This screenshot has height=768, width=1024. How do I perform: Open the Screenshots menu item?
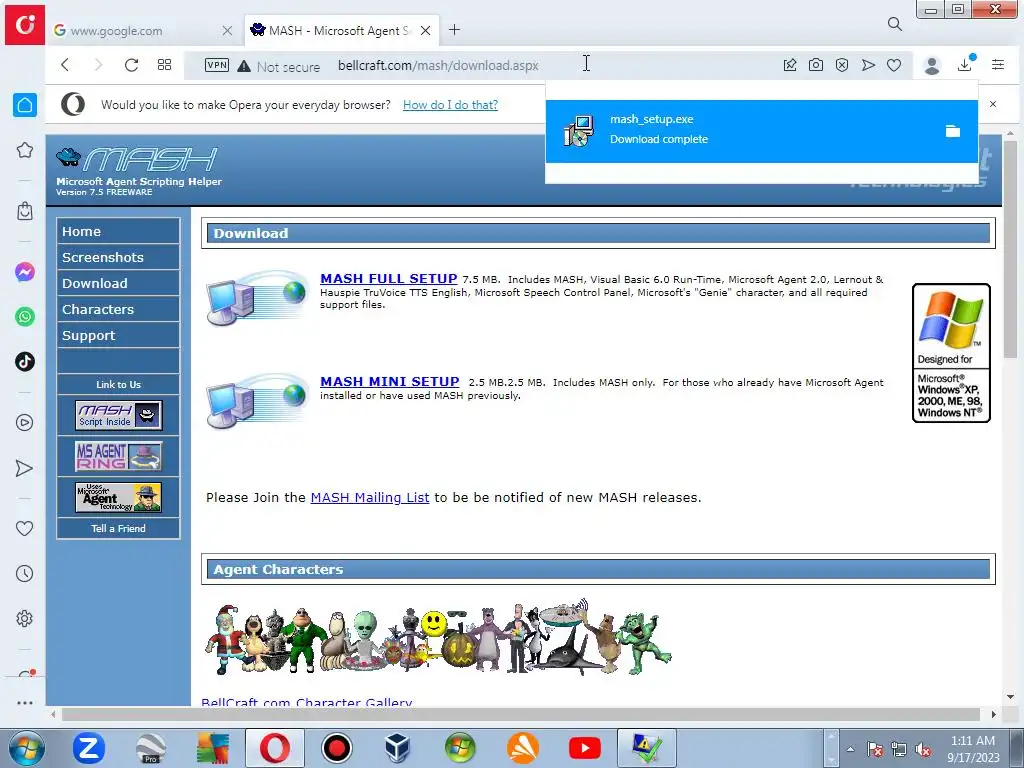click(x=118, y=257)
